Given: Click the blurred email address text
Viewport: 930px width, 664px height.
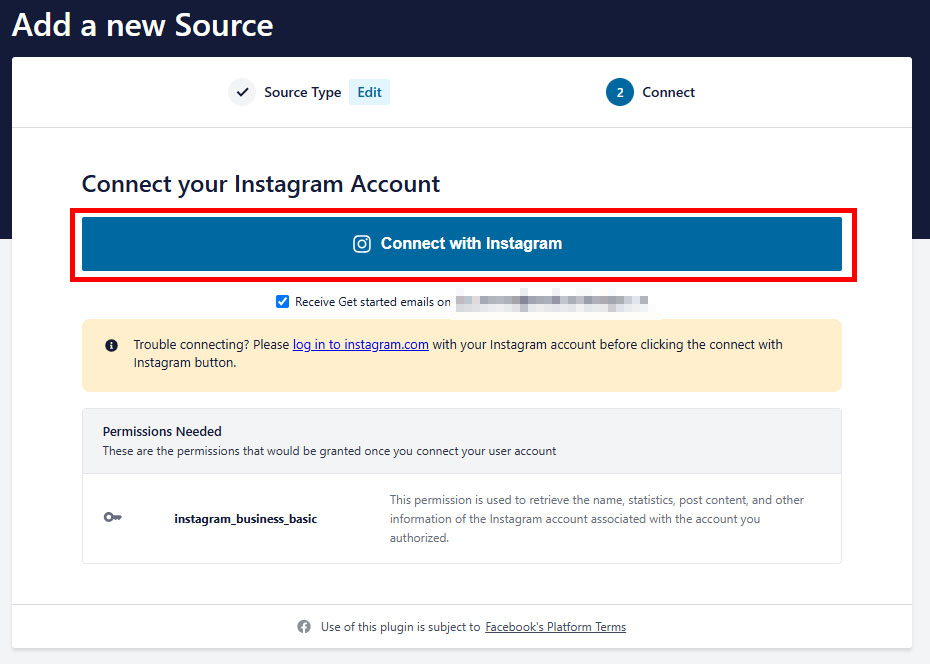Looking at the screenshot, I should click(552, 301).
